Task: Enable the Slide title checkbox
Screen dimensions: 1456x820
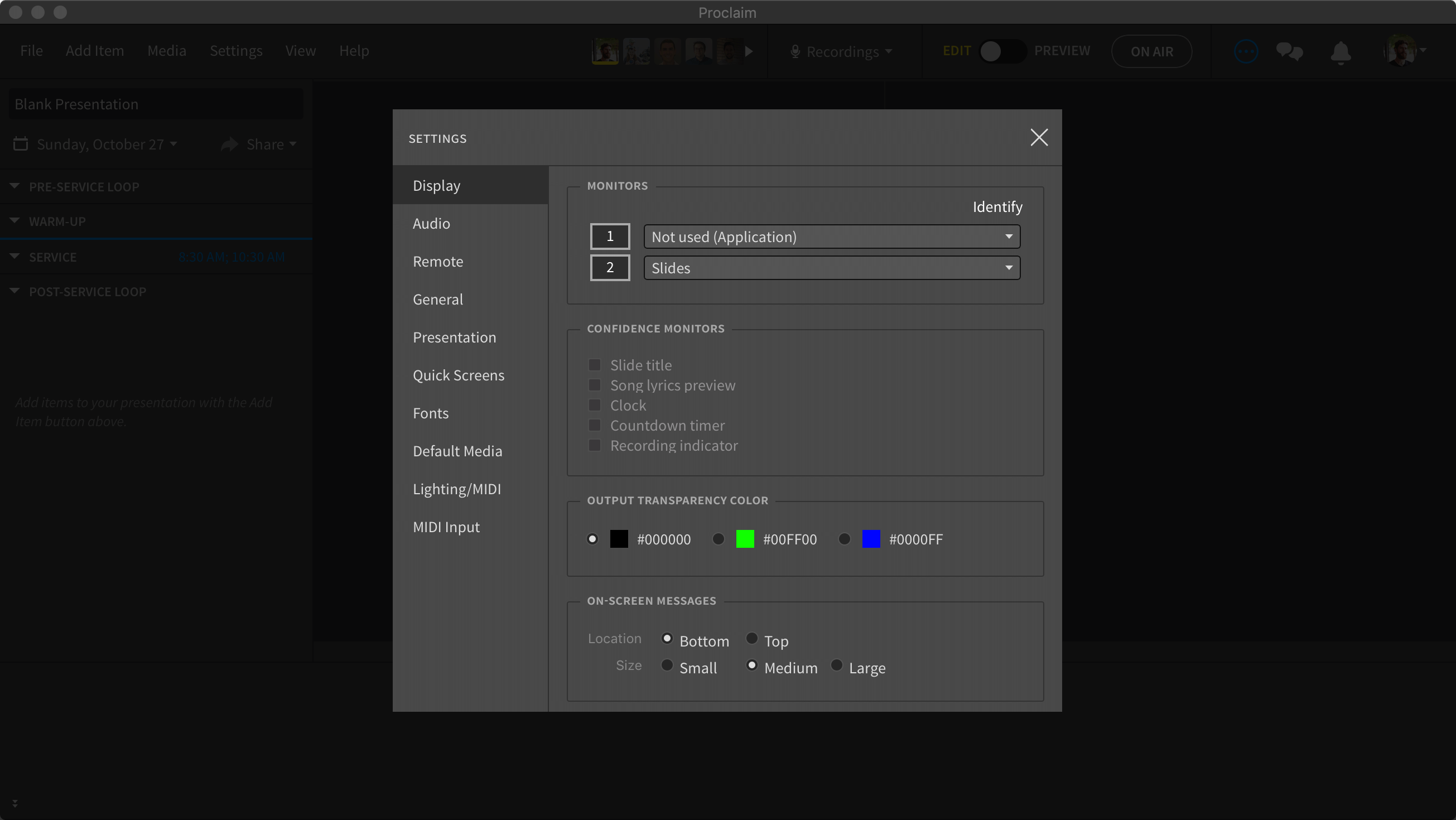Action: [x=595, y=364]
